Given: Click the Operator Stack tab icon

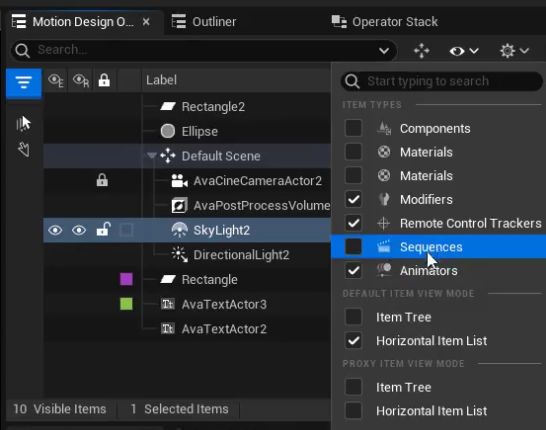Looking at the screenshot, I should click(339, 22).
